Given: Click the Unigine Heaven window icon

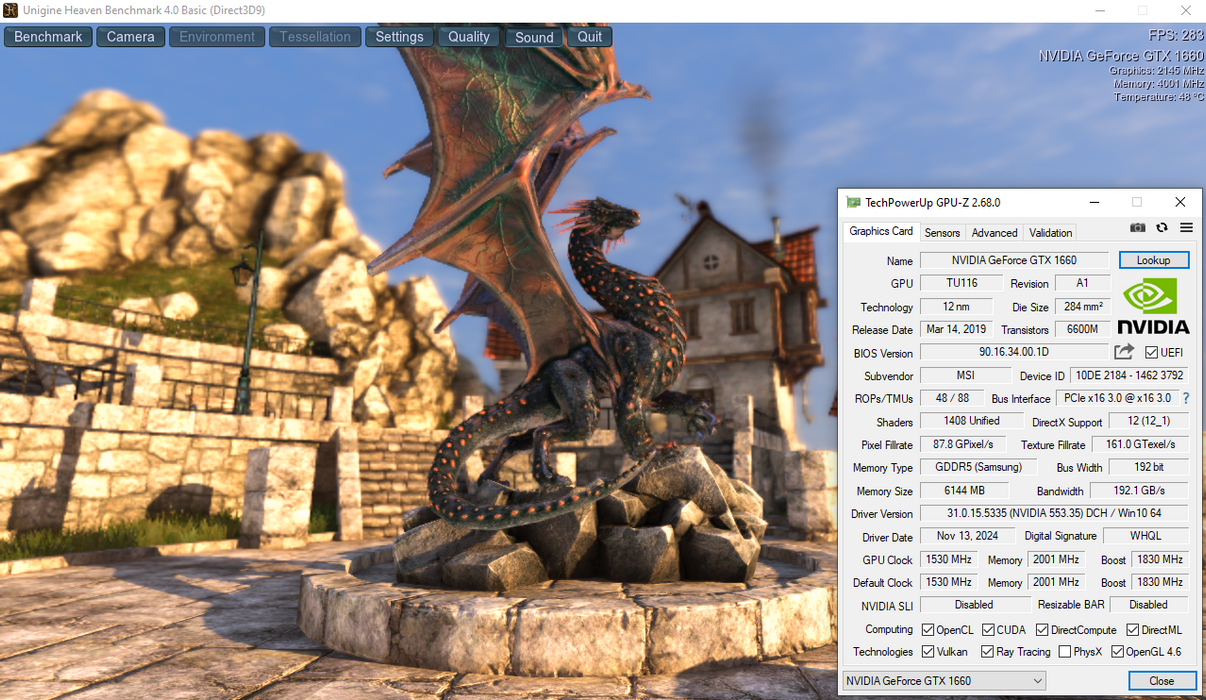Looking at the screenshot, I should 10,10.
